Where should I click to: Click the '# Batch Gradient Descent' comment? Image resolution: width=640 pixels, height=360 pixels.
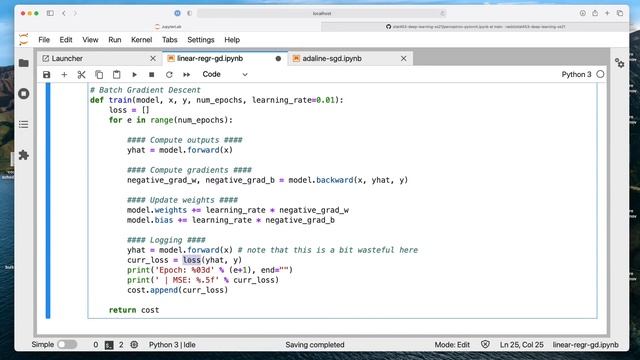click(x=145, y=90)
